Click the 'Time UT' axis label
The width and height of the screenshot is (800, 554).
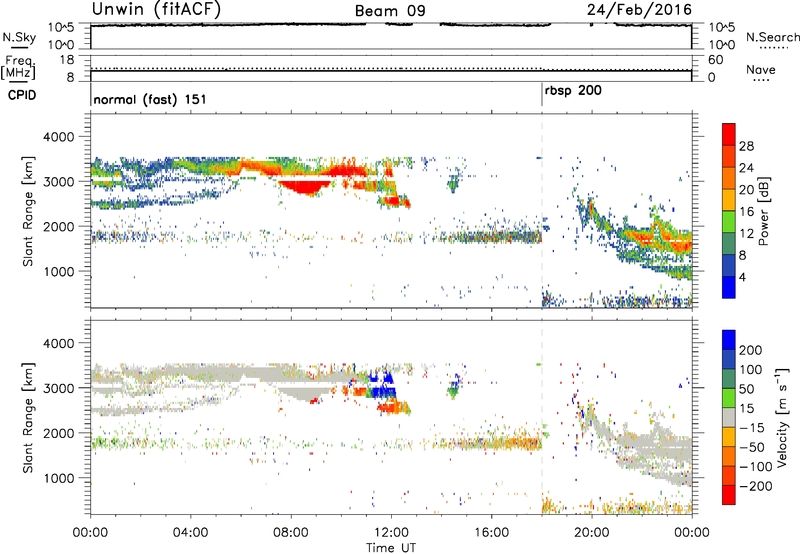coord(391,547)
